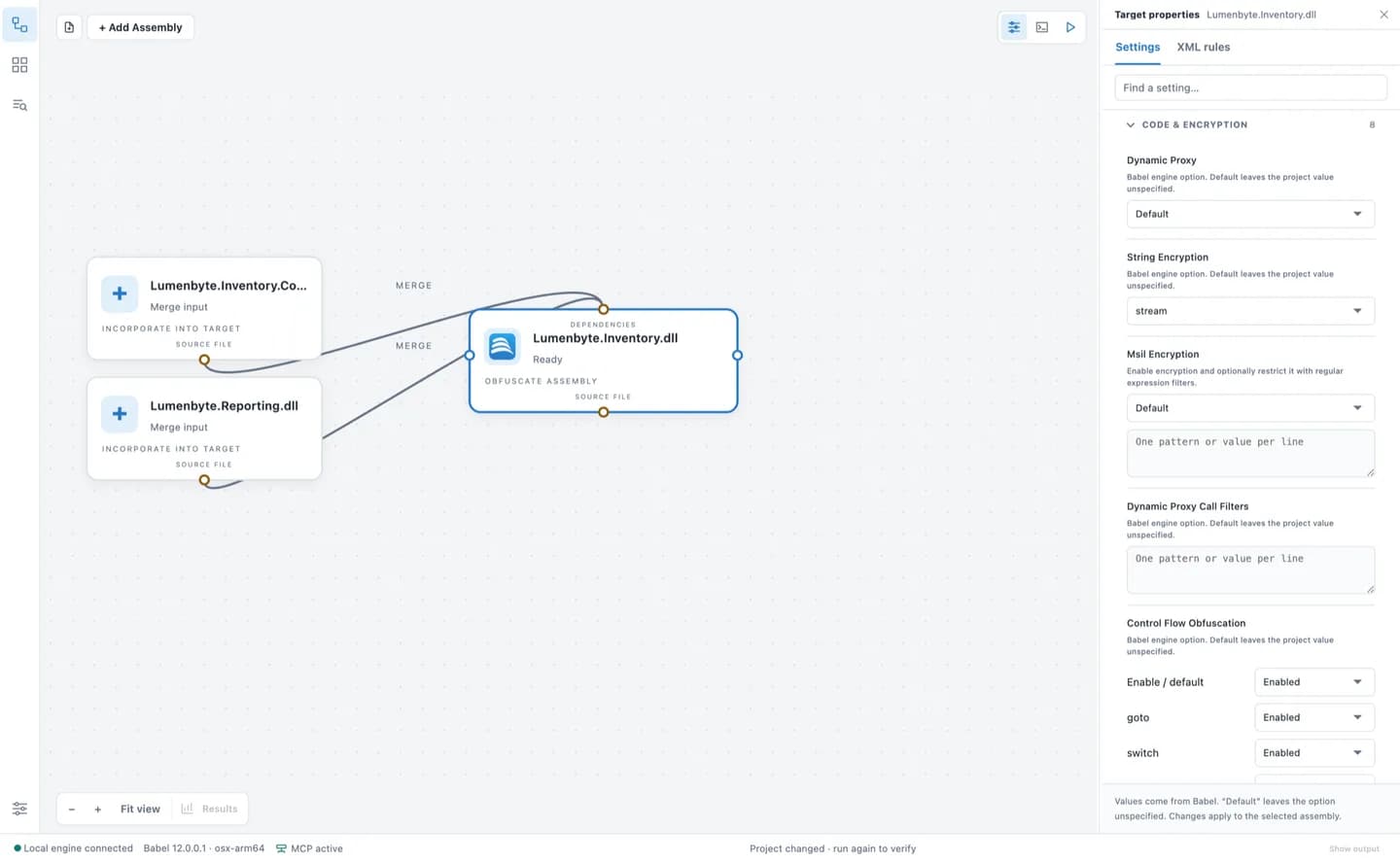Open the String Encryption stream dropdown
The width and height of the screenshot is (1400, 863).
[x=1250, y=311]
